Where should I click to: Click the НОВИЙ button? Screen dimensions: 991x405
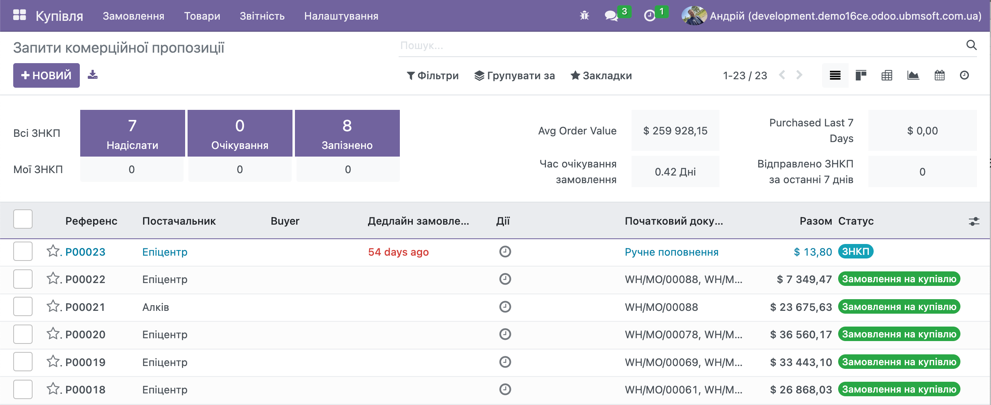(x=46, y=75)
